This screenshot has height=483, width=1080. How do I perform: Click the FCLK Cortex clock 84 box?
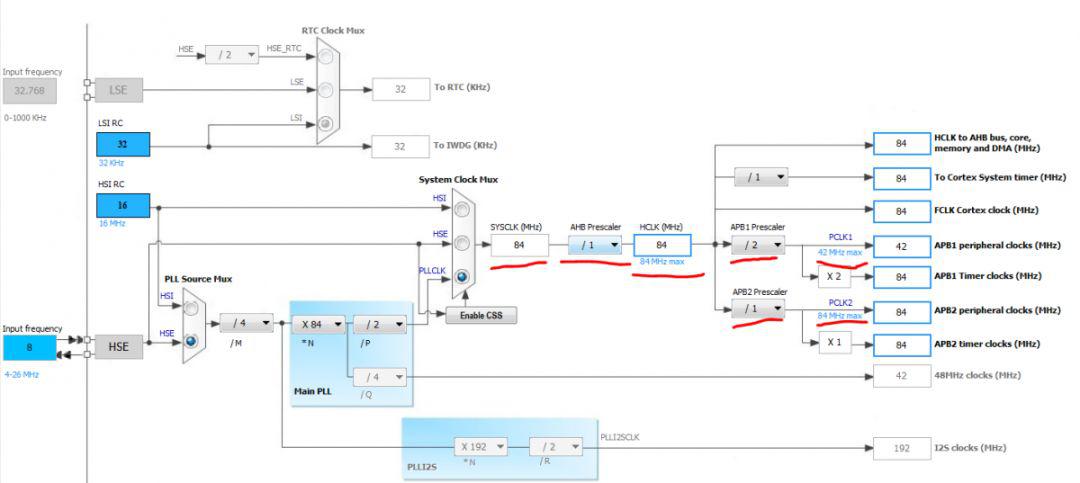[902, 212]
